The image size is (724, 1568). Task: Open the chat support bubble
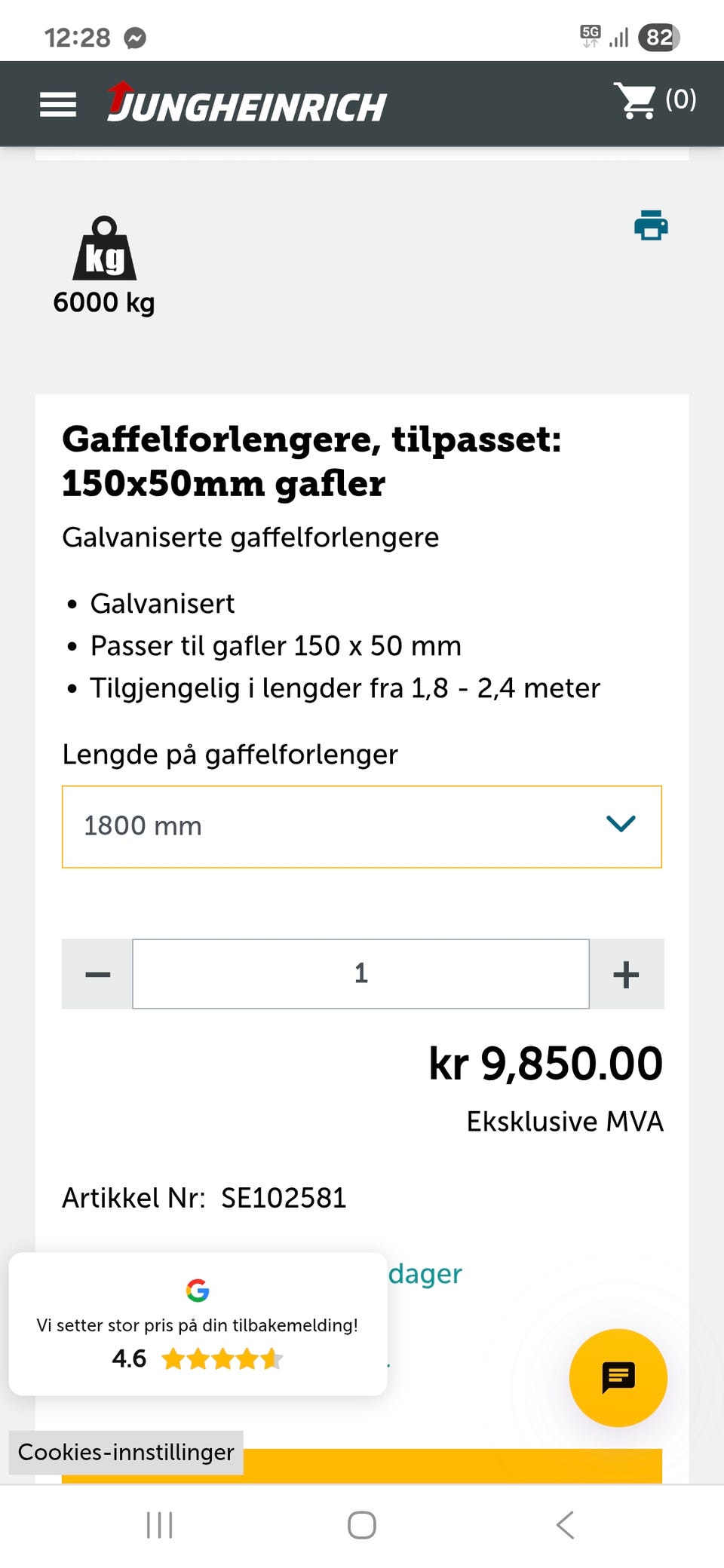[618, 1377]
